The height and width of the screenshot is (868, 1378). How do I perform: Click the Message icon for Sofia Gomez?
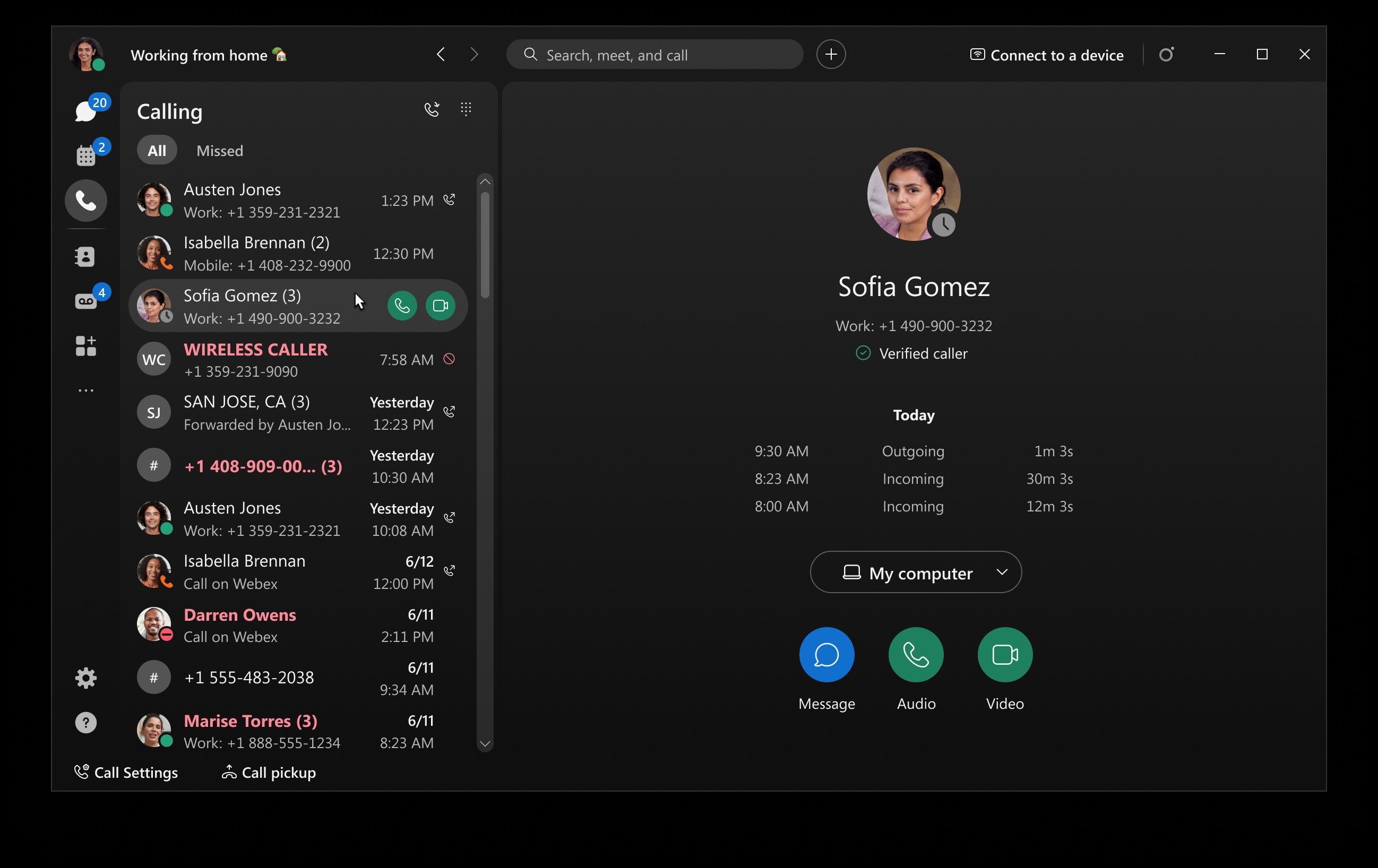coord(826,654)
